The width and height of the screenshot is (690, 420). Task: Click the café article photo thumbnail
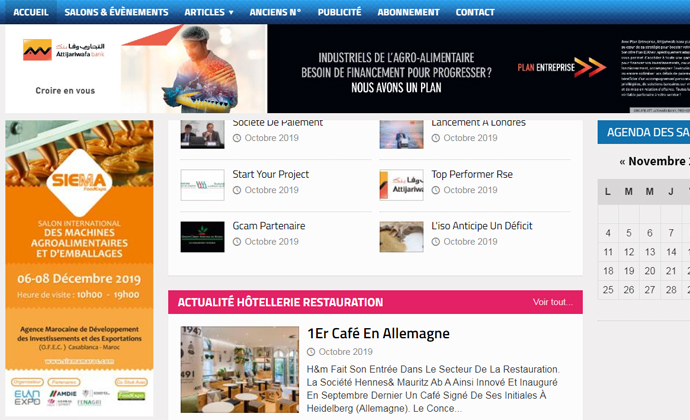coord(239,370)
